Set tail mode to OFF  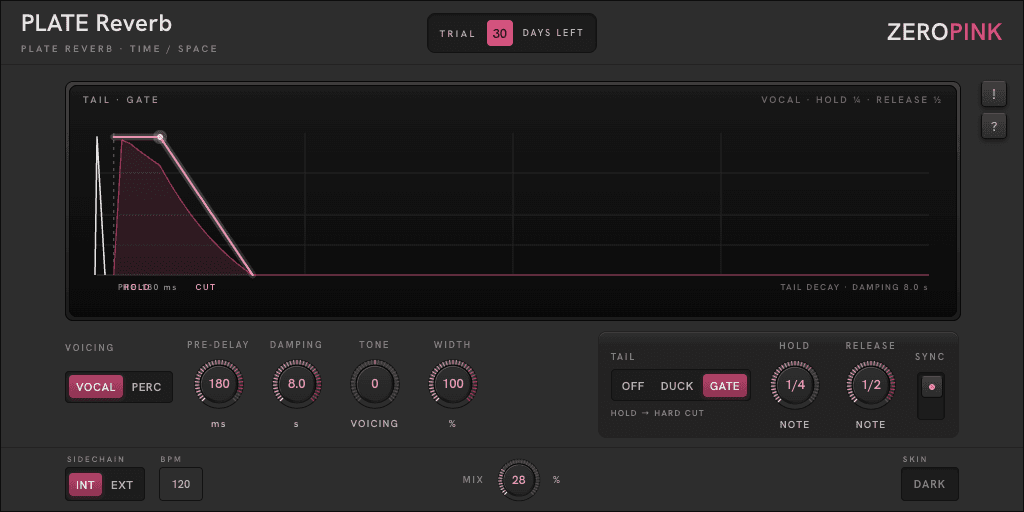(633, 385)
